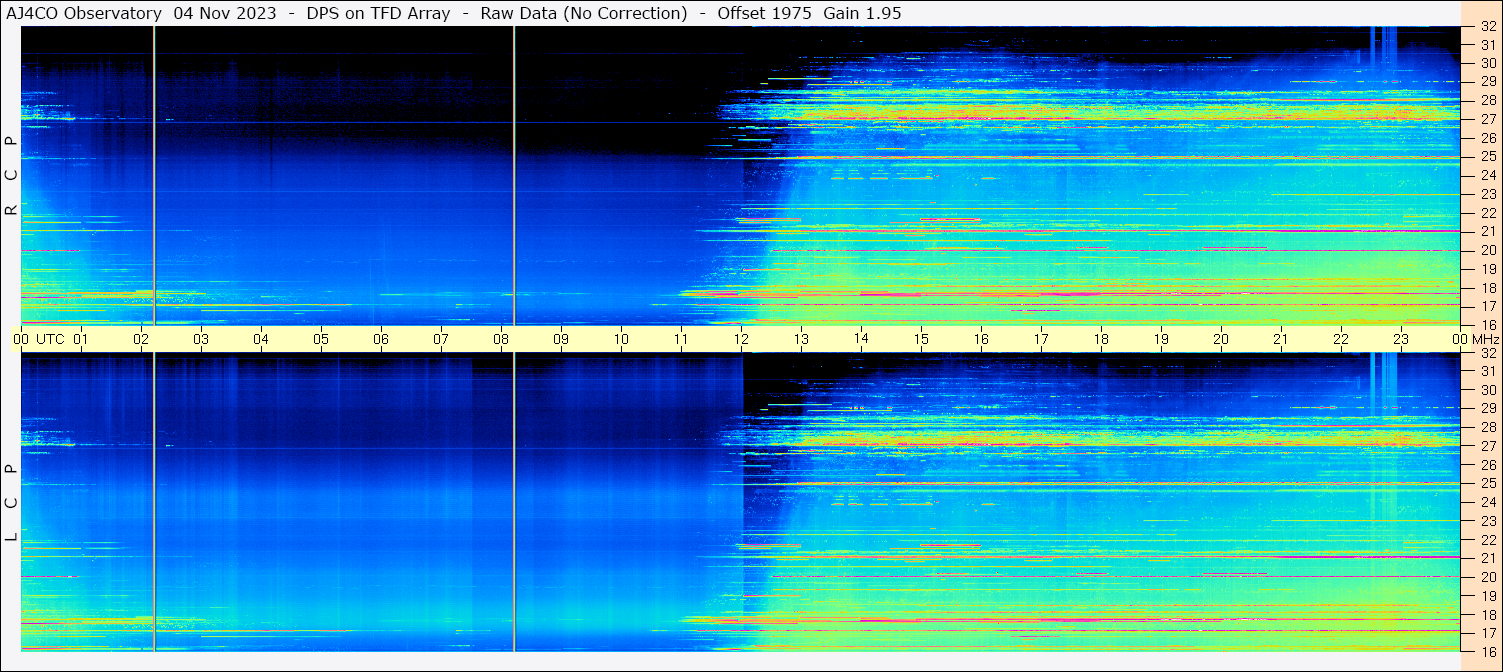
Task: Click the '00 UTC' label at axis start
Action: [41, 339]
